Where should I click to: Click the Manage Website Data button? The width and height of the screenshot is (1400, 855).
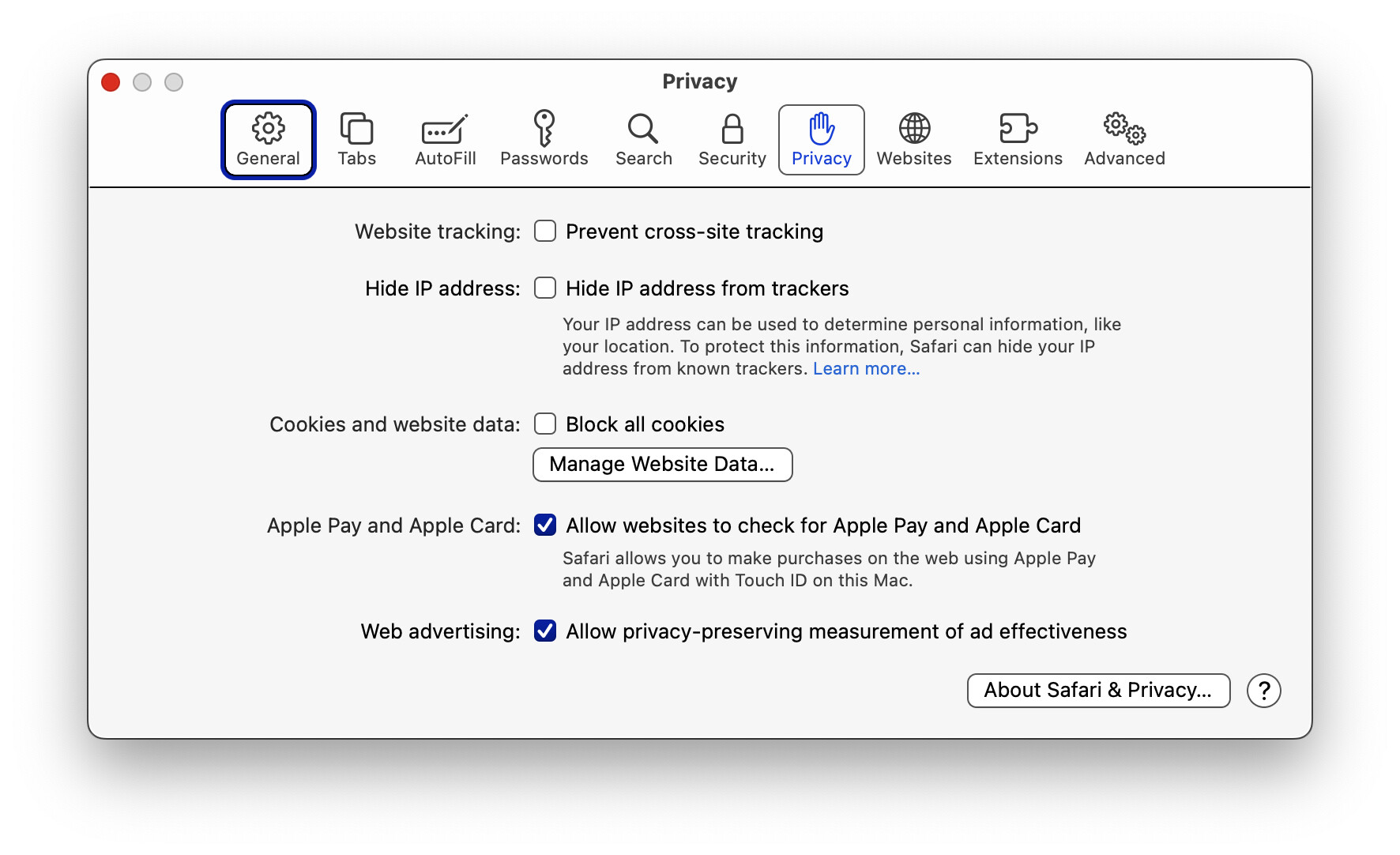point(663,465)
